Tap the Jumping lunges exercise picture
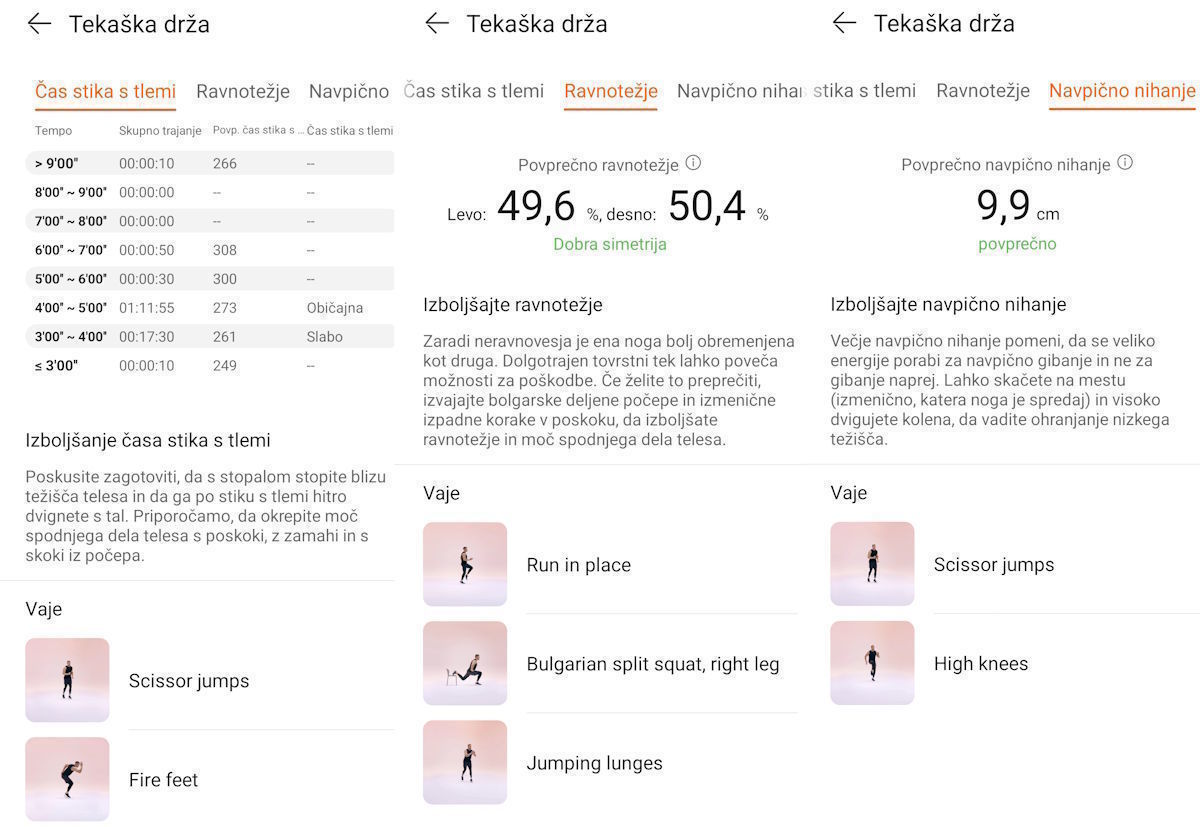 (x=465, y=762)
